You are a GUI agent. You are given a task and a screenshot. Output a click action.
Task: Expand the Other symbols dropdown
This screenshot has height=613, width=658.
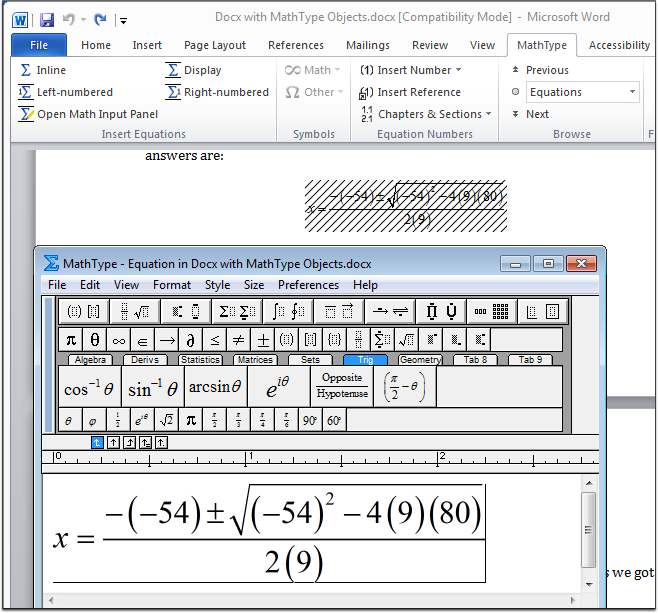pos(314,92)
